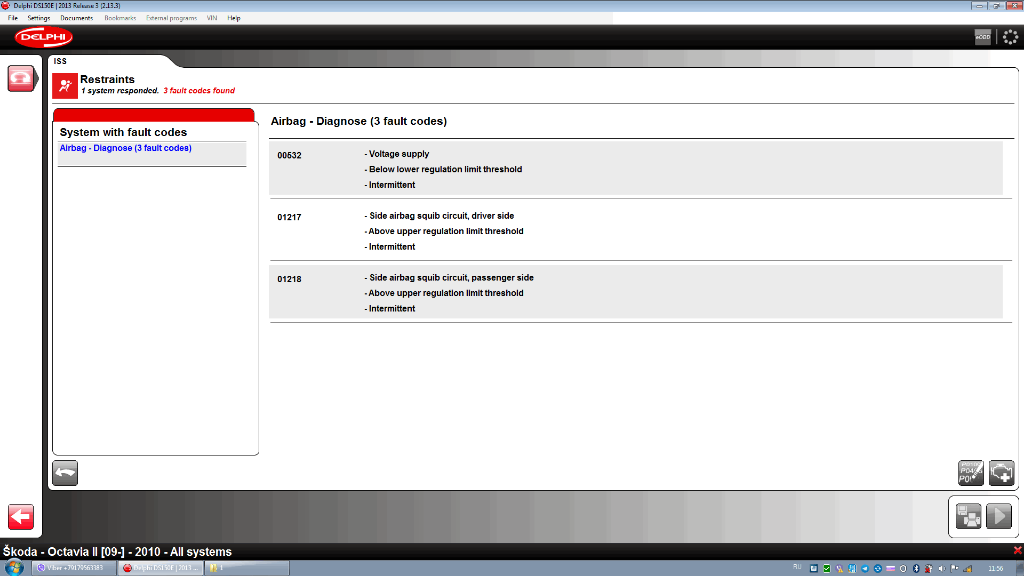
Task: Click the green checkmark tray icon
Action: [x=827, y=568]
